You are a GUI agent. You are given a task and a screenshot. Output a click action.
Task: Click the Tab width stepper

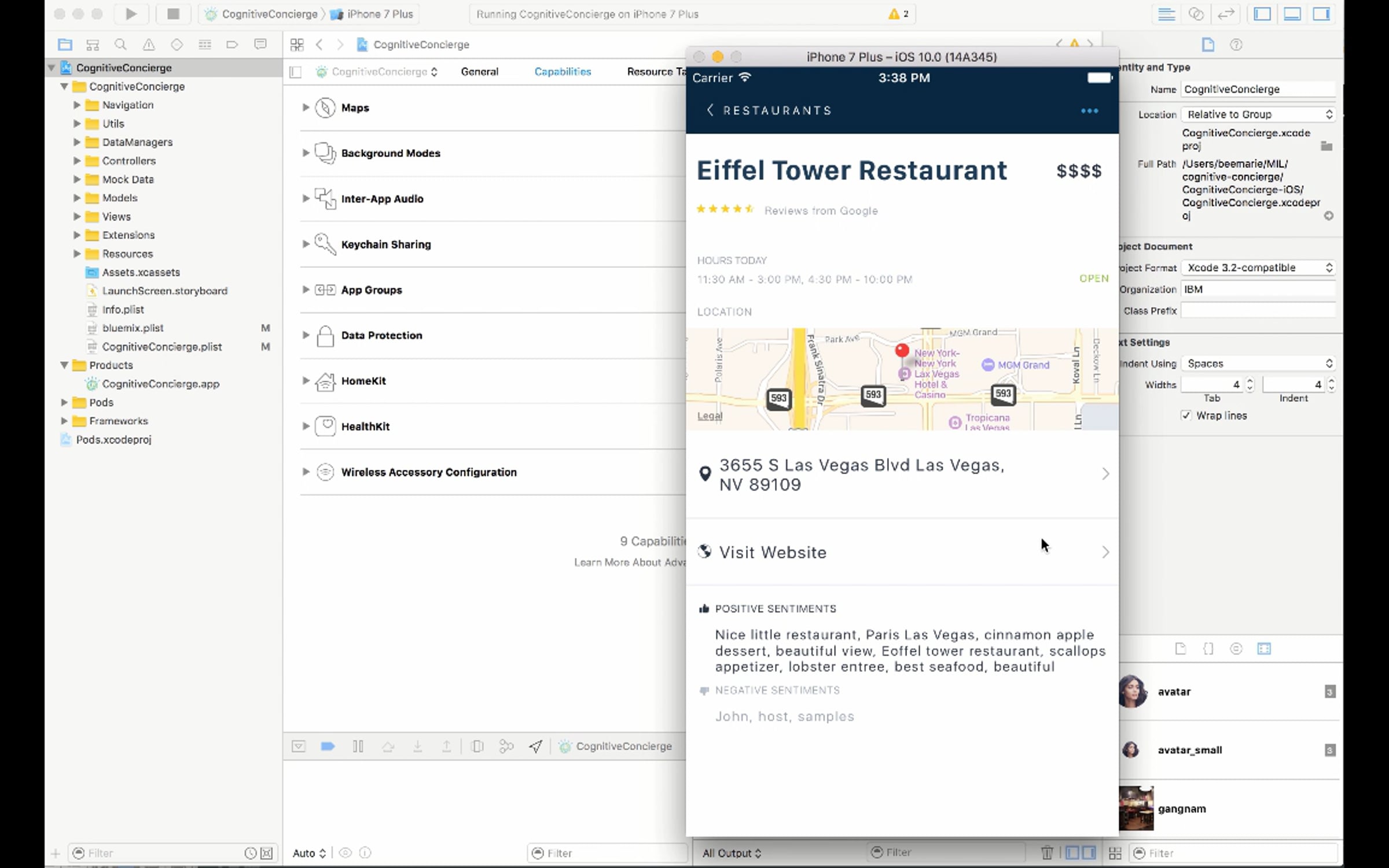[1250, 385]
